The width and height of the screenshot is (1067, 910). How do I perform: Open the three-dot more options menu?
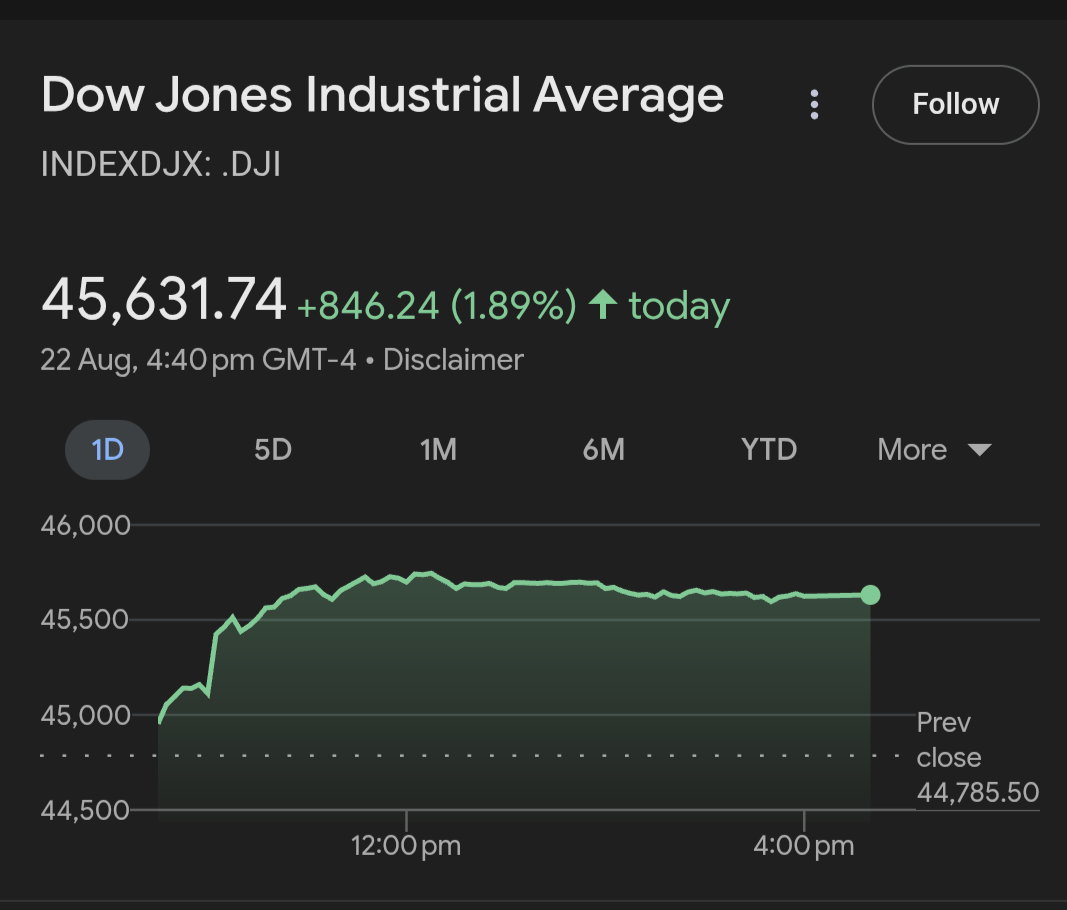tap(815, 104)
